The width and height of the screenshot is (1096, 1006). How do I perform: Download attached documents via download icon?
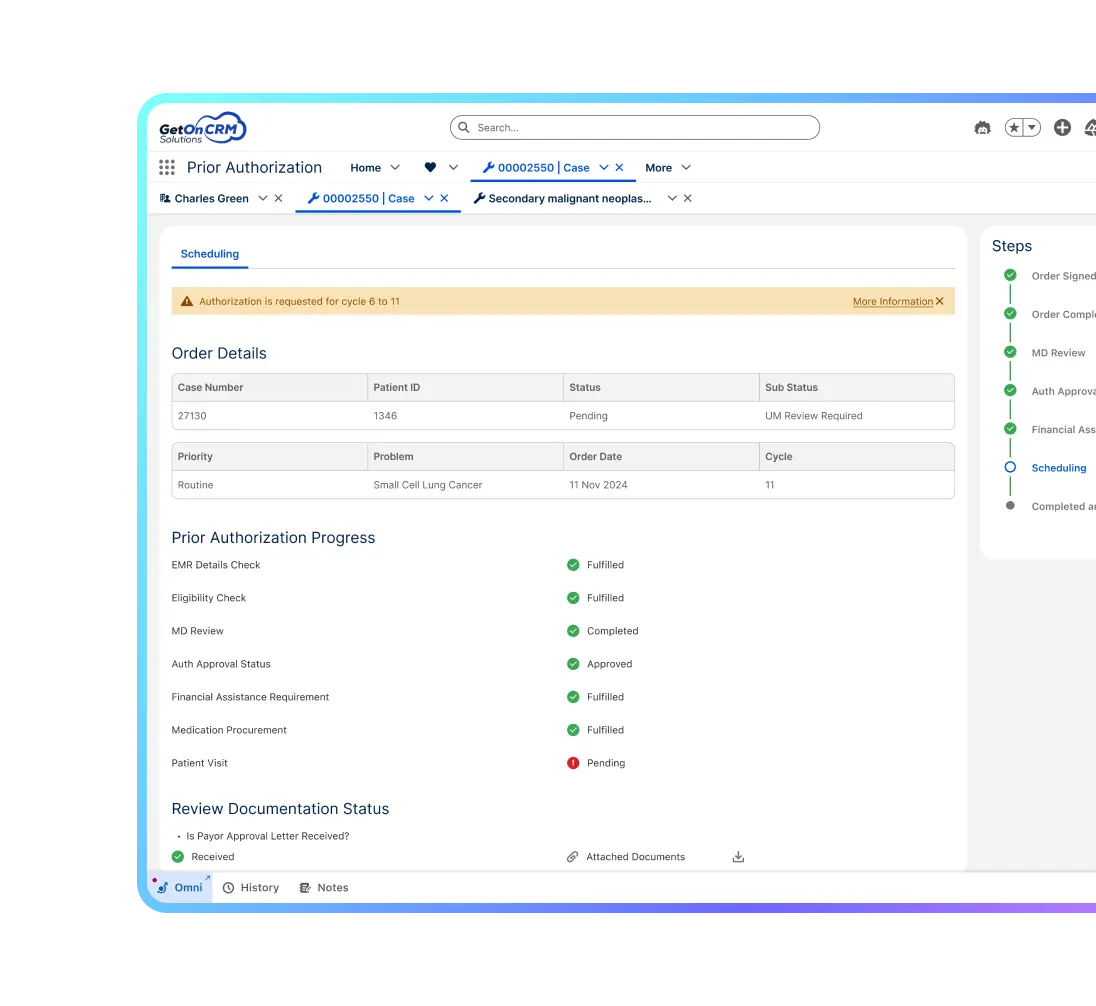tap(738, 857)
